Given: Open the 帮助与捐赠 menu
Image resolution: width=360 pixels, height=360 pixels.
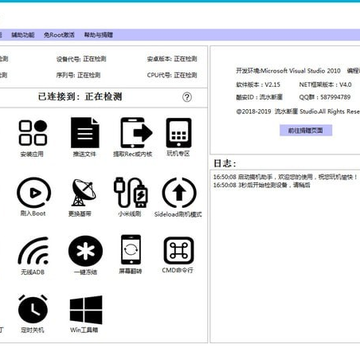Looking at the screenshot, I should click(x=98, y=35).
